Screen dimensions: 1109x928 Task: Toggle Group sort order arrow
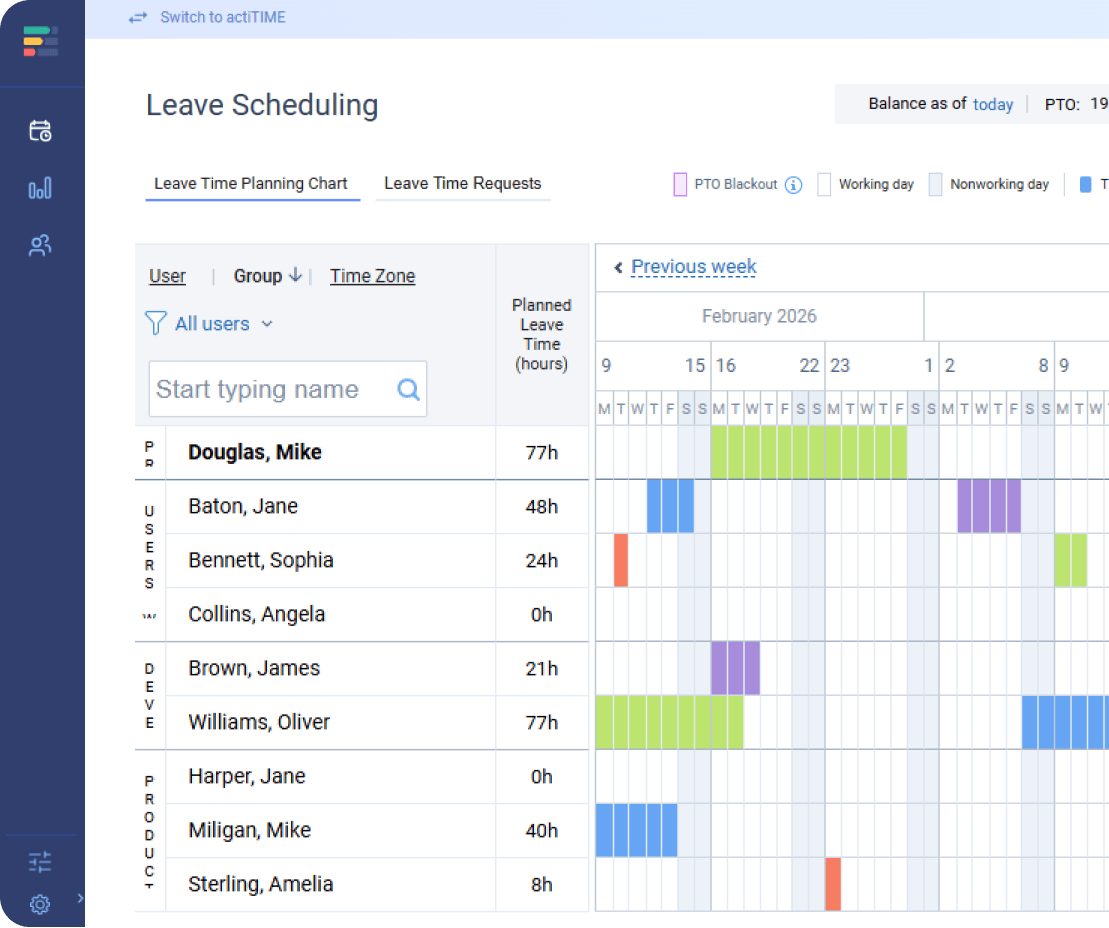tap(295, 276)
